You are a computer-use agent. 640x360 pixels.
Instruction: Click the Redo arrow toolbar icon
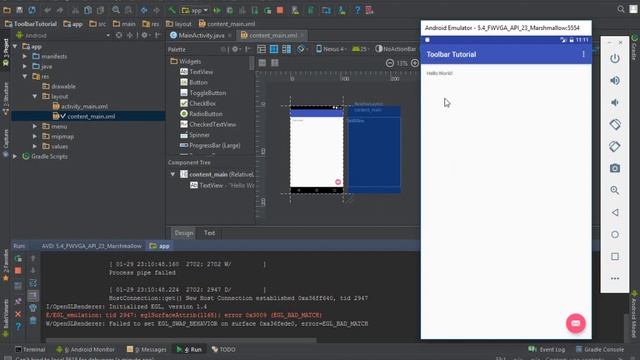click(60, 10)
